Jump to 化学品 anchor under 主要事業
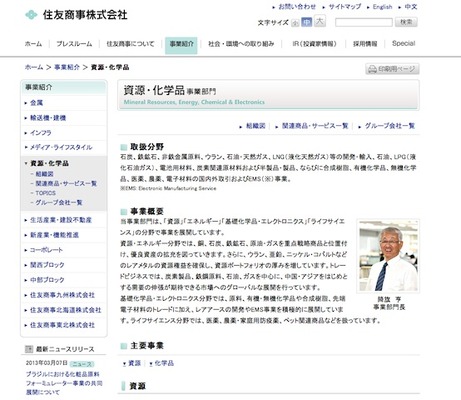This screenshot has width=461, height=400. [x=164, y=363]
